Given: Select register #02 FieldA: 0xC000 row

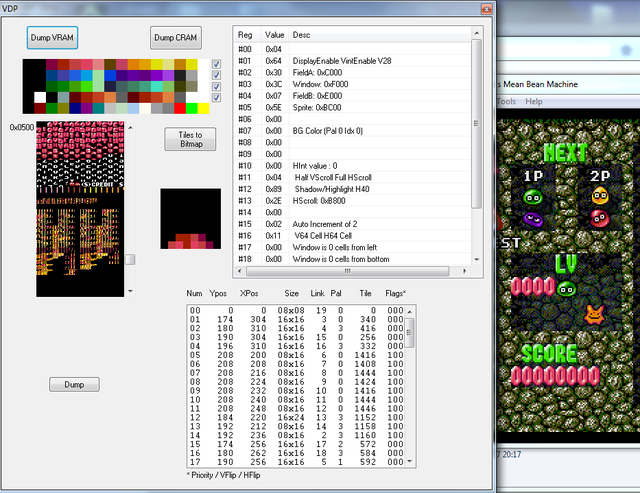Looking at the screenshot, I should point(353,73).
